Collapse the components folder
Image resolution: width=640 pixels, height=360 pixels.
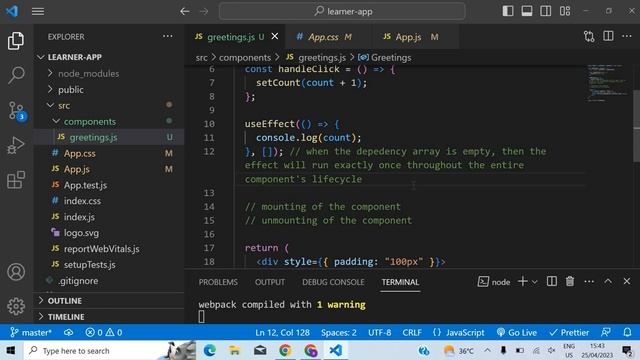tap(89, 121)
